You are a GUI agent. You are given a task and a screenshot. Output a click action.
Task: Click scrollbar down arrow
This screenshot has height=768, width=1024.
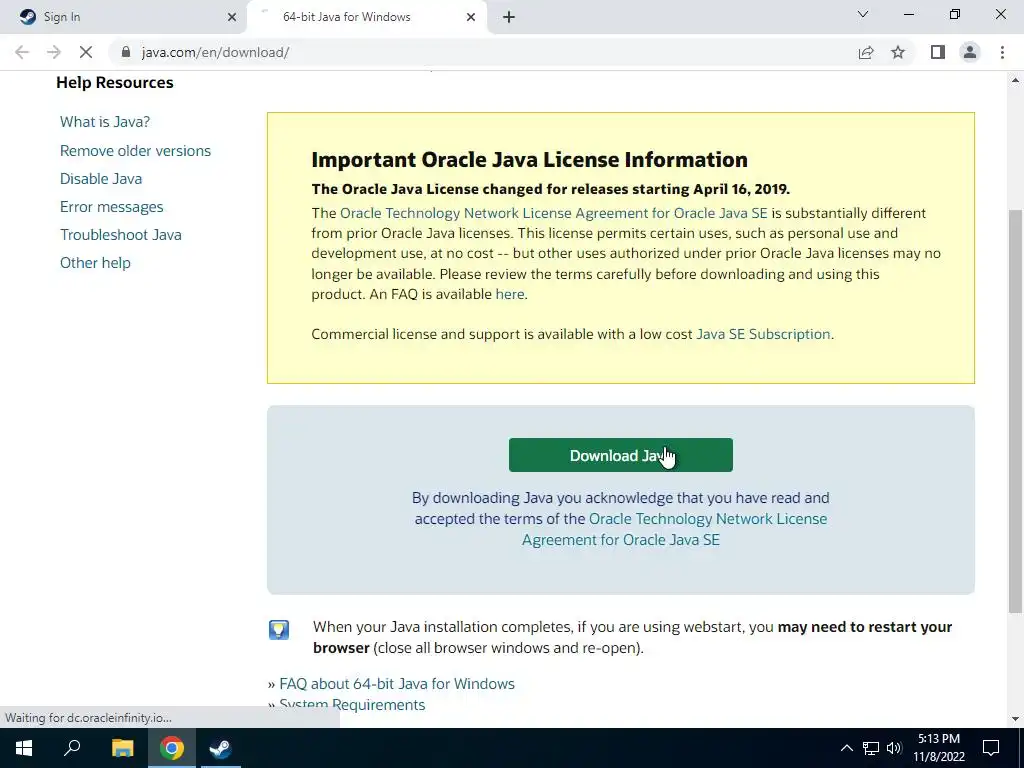pyautogui.click(x=1015, y=719)
